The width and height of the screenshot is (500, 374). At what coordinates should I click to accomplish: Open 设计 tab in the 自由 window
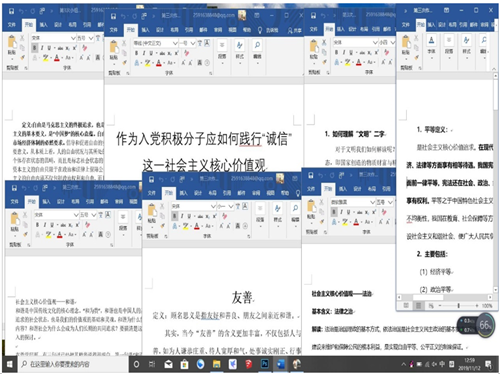(58, 25)
